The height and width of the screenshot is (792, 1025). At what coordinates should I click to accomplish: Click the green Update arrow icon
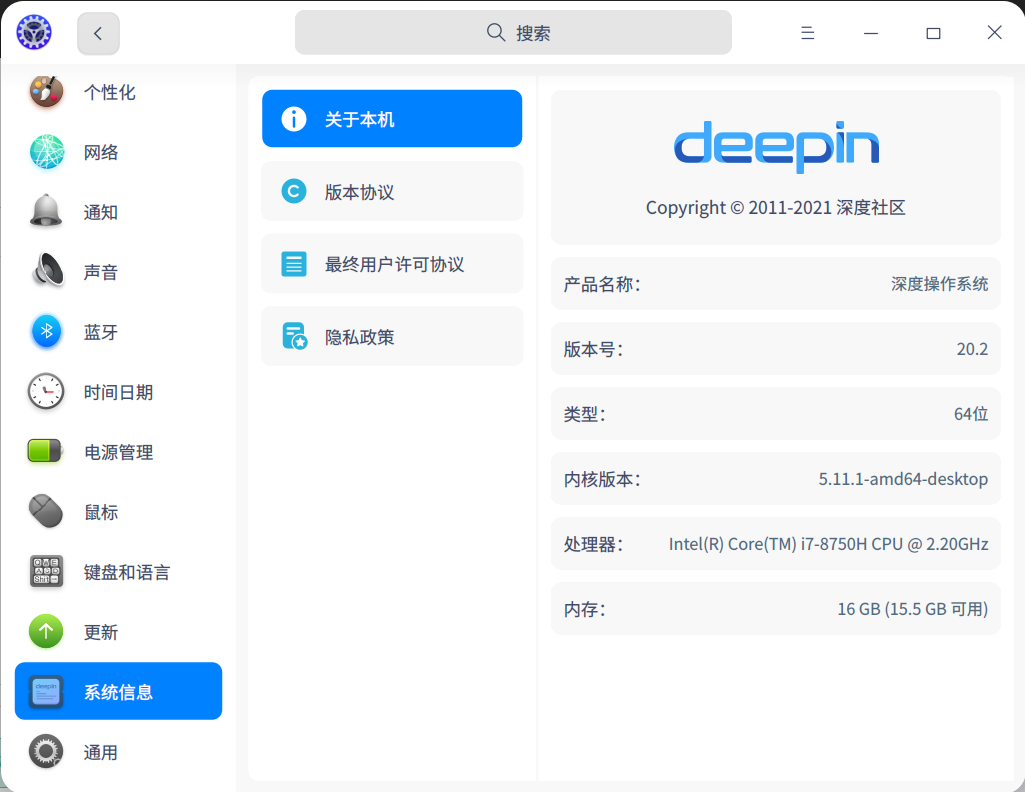tap(46, 632)
